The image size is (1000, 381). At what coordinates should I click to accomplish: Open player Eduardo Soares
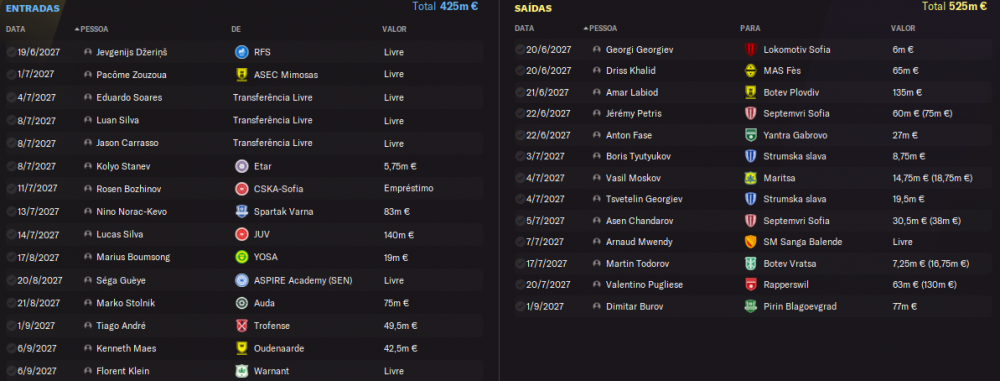(x=129, y=98)
